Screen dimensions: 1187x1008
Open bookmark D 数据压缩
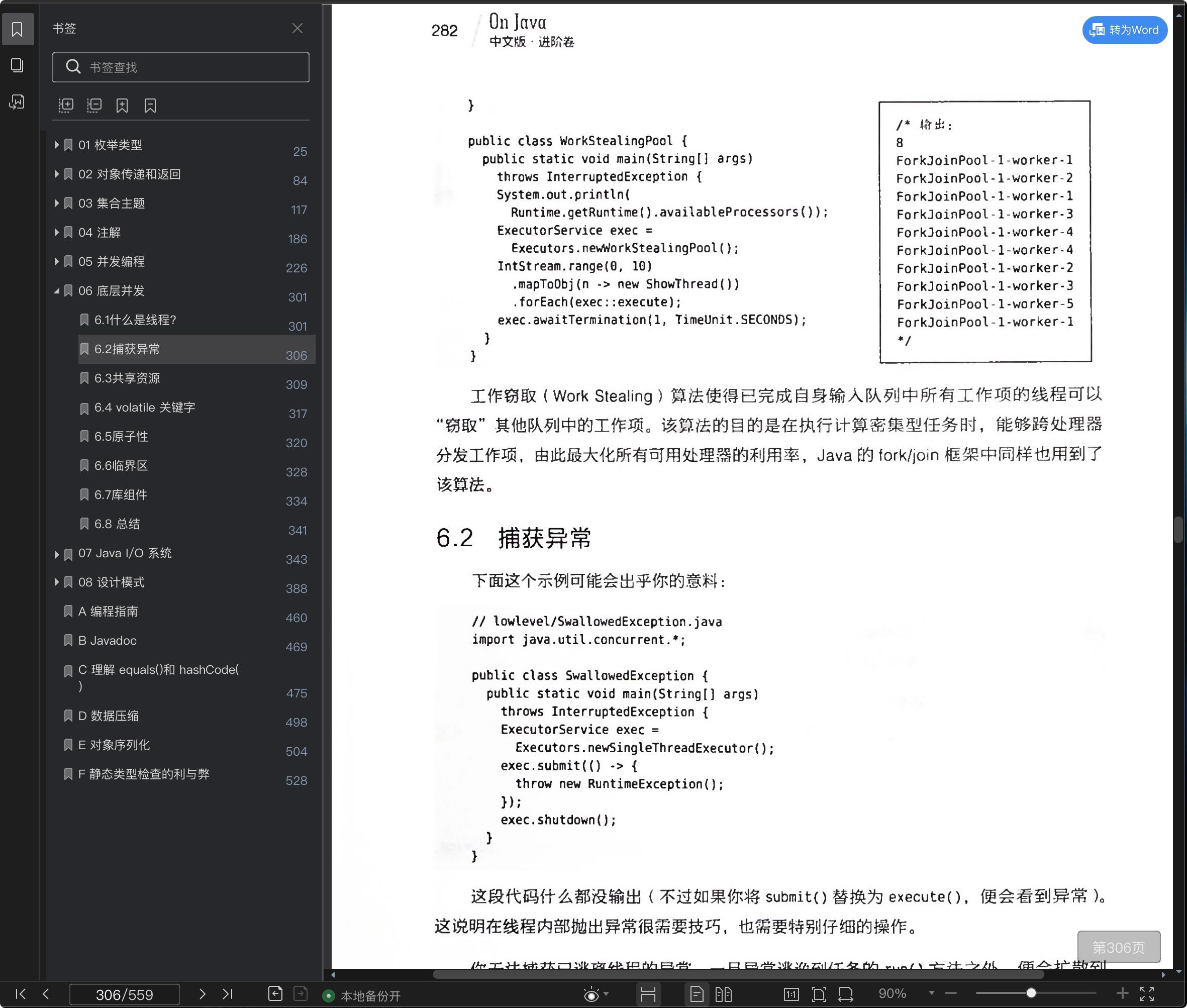click(188, 716)
